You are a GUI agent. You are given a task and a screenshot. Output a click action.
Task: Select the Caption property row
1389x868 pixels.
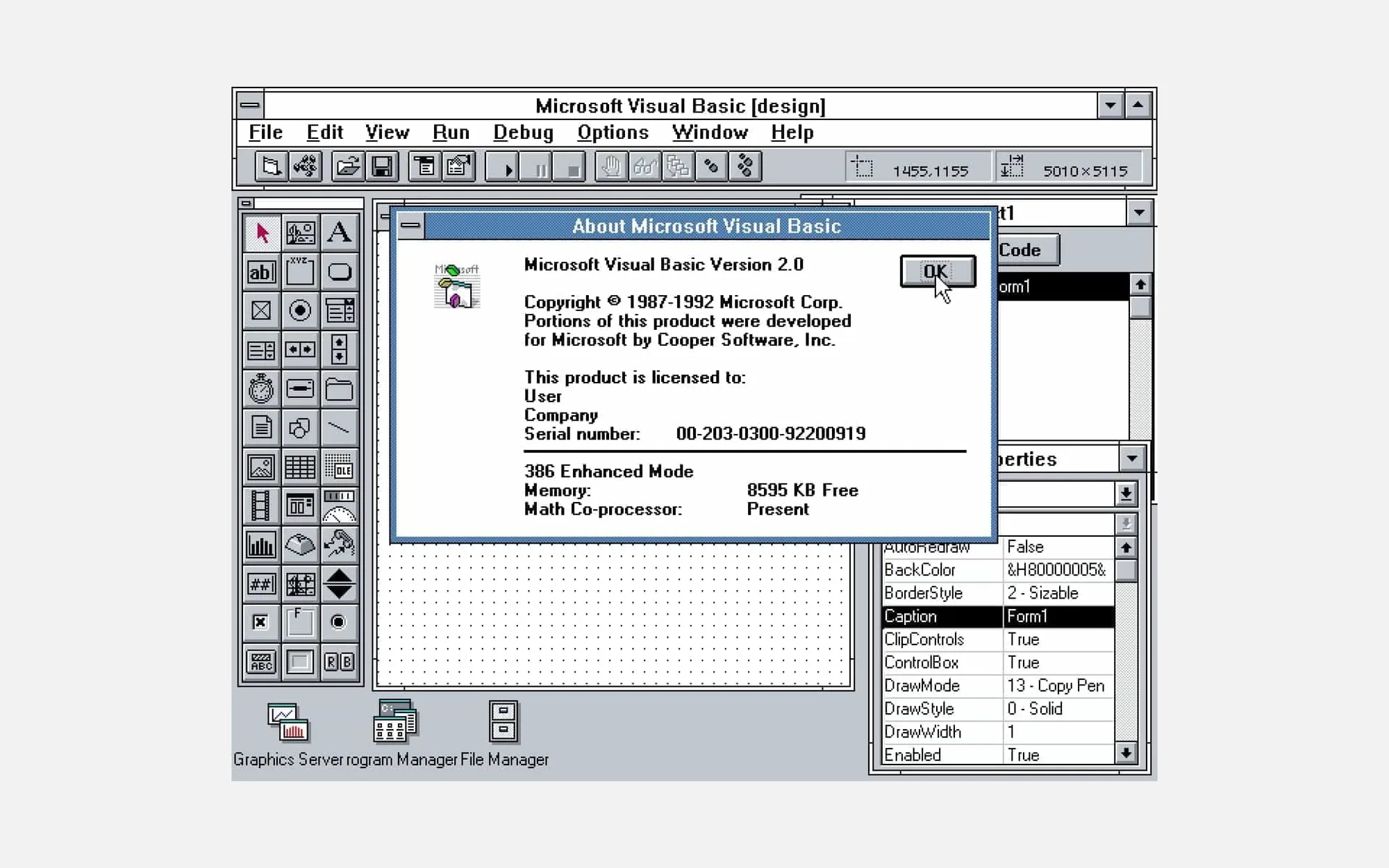[x=938, y=617]
